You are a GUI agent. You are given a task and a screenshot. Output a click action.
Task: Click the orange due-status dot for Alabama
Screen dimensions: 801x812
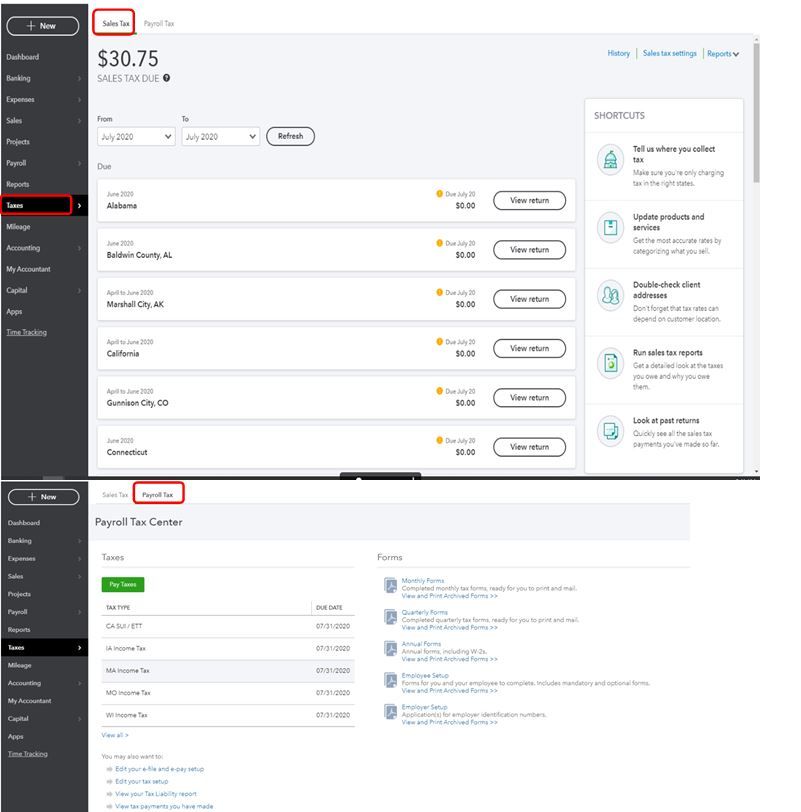(440, 194)
